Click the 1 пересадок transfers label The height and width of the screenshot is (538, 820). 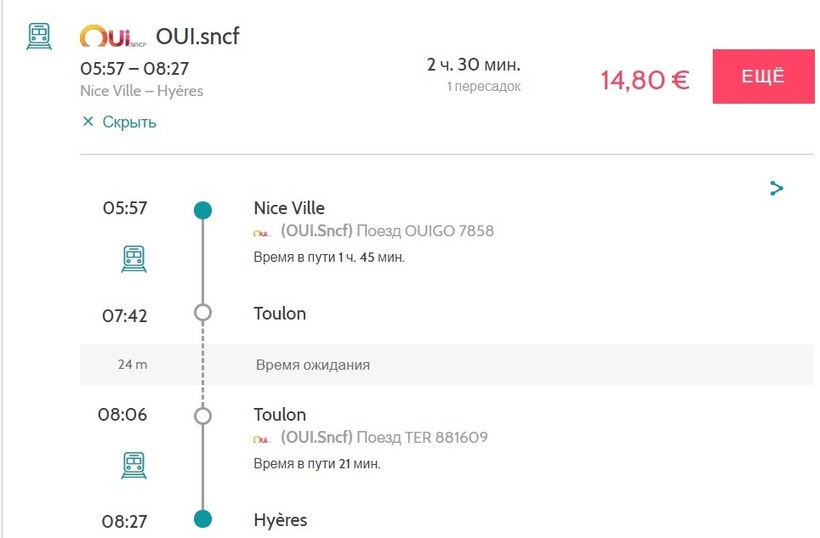tap(483, 86)
